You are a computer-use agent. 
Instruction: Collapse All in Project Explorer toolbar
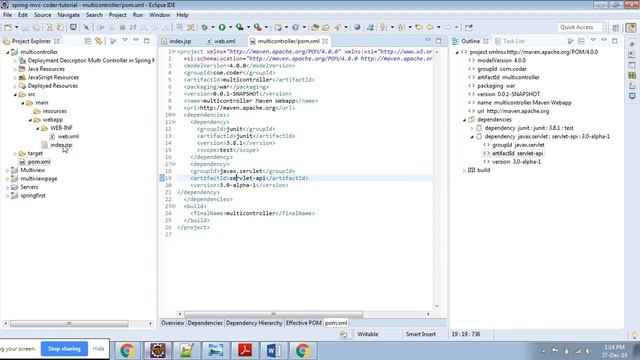click(x=88, y=41)
